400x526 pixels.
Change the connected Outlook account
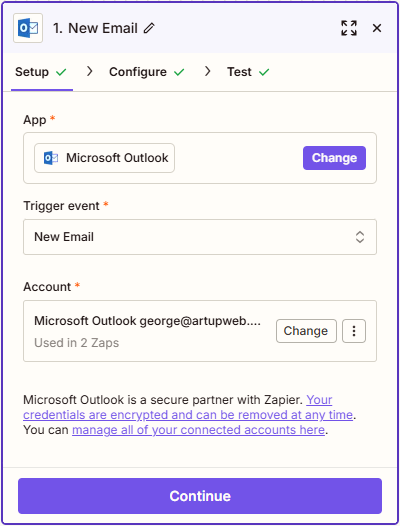pos(306,331)
